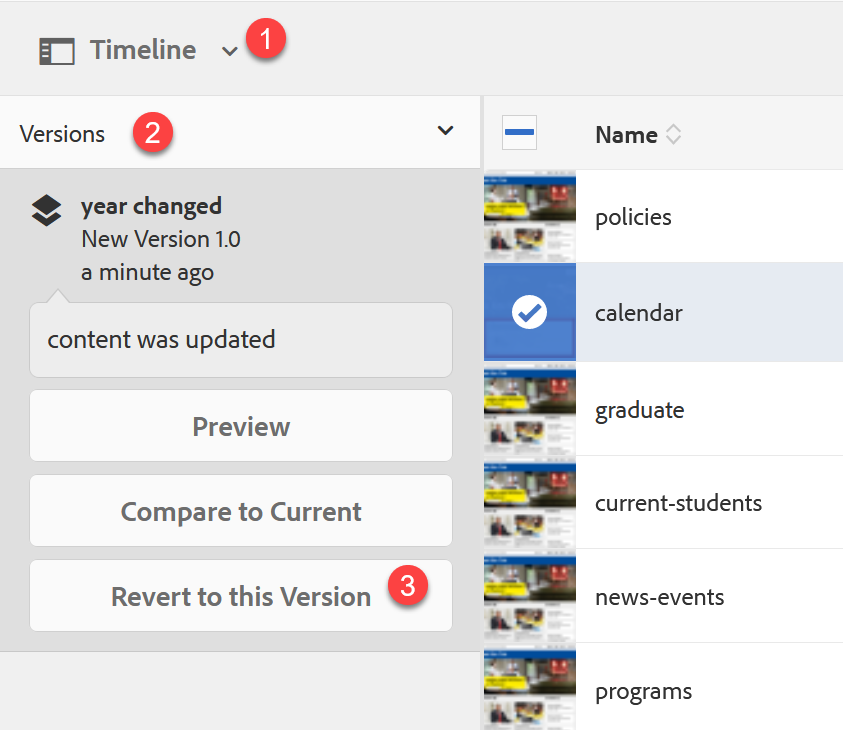Select the news-events page thumbnail
843x730 pixels.
click(530, 597)
